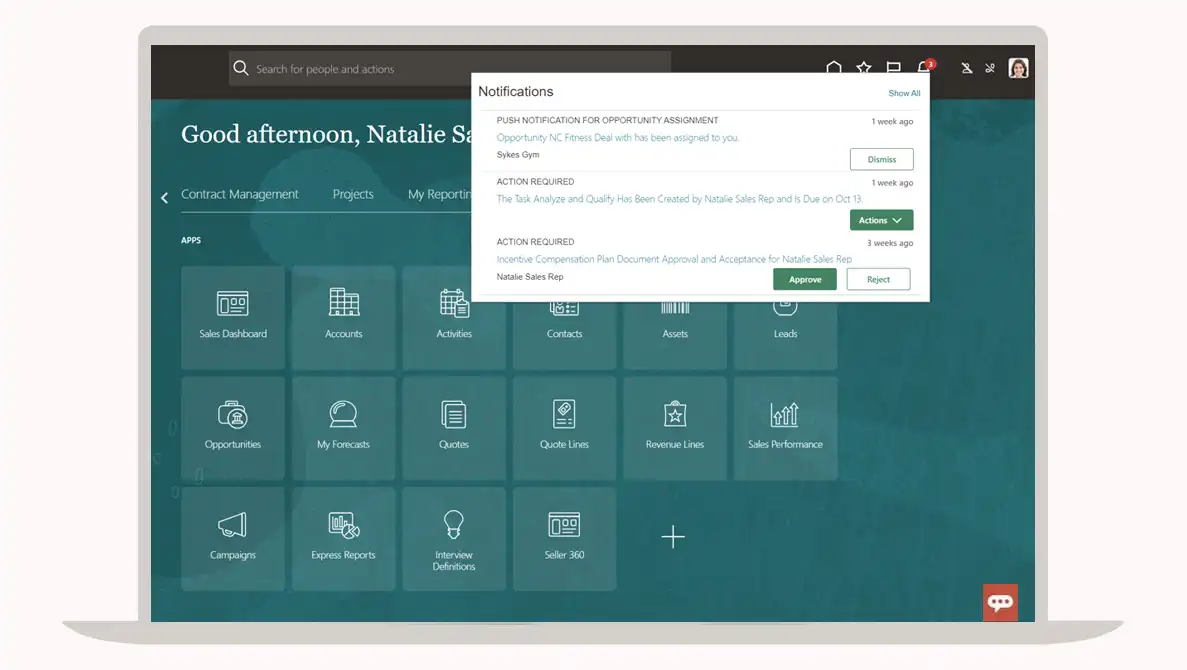
Task: Switch to the Contract Management tab
Action: (x=240, y=194)
